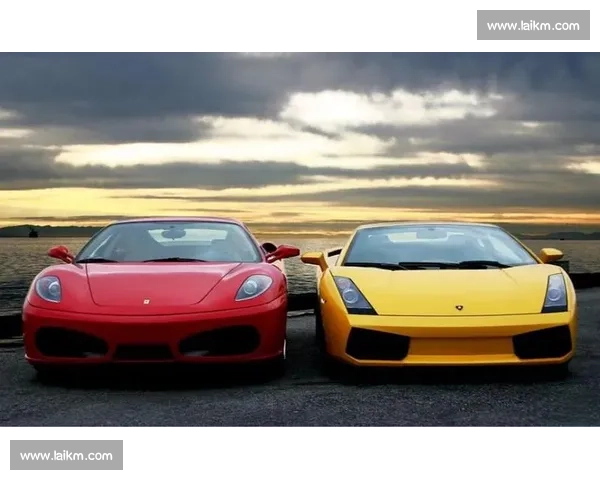Click the Ferrari badge on the red hood

146,300
